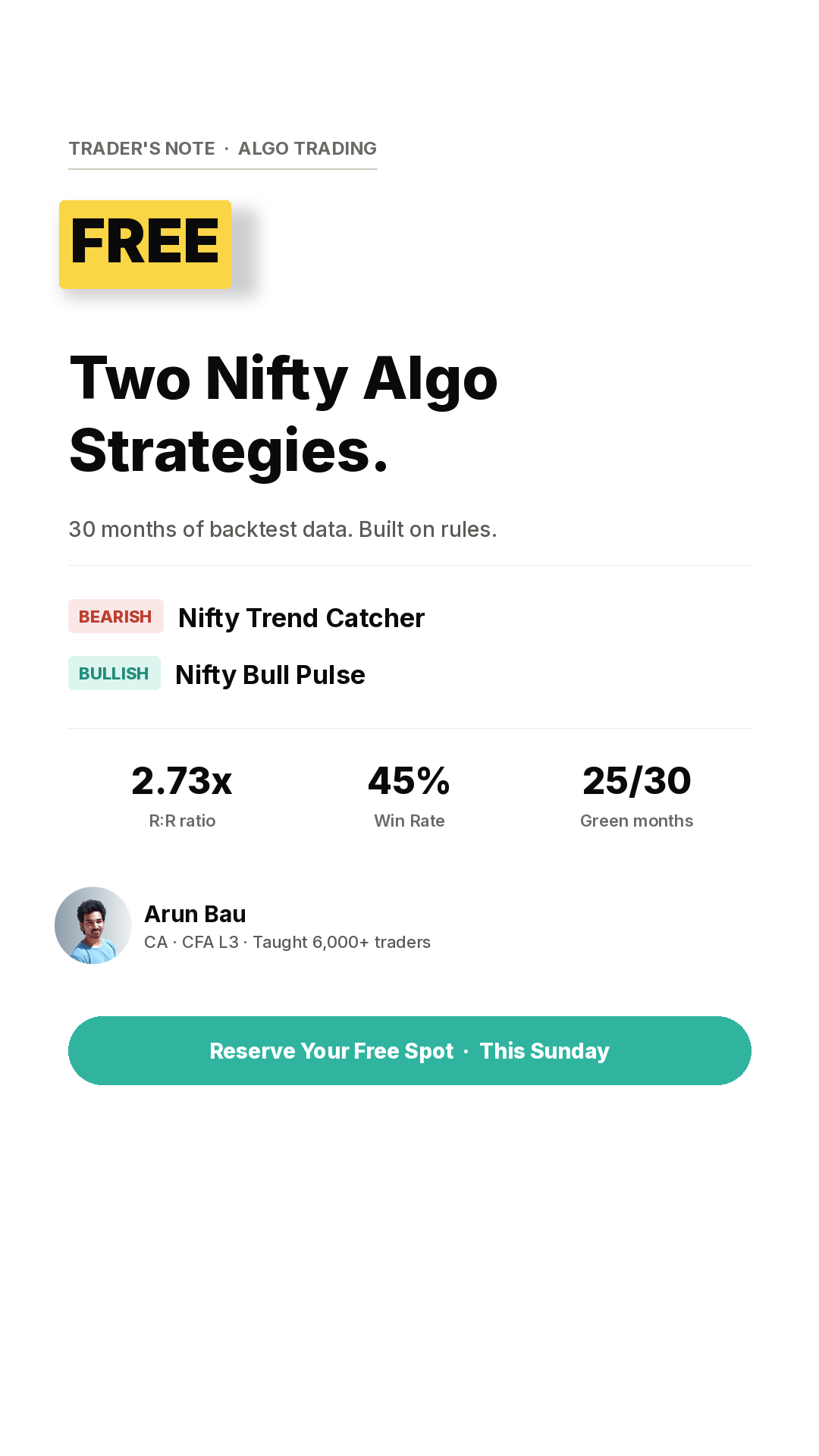View the 2.73x R:R ratio stat

(182, 796)
